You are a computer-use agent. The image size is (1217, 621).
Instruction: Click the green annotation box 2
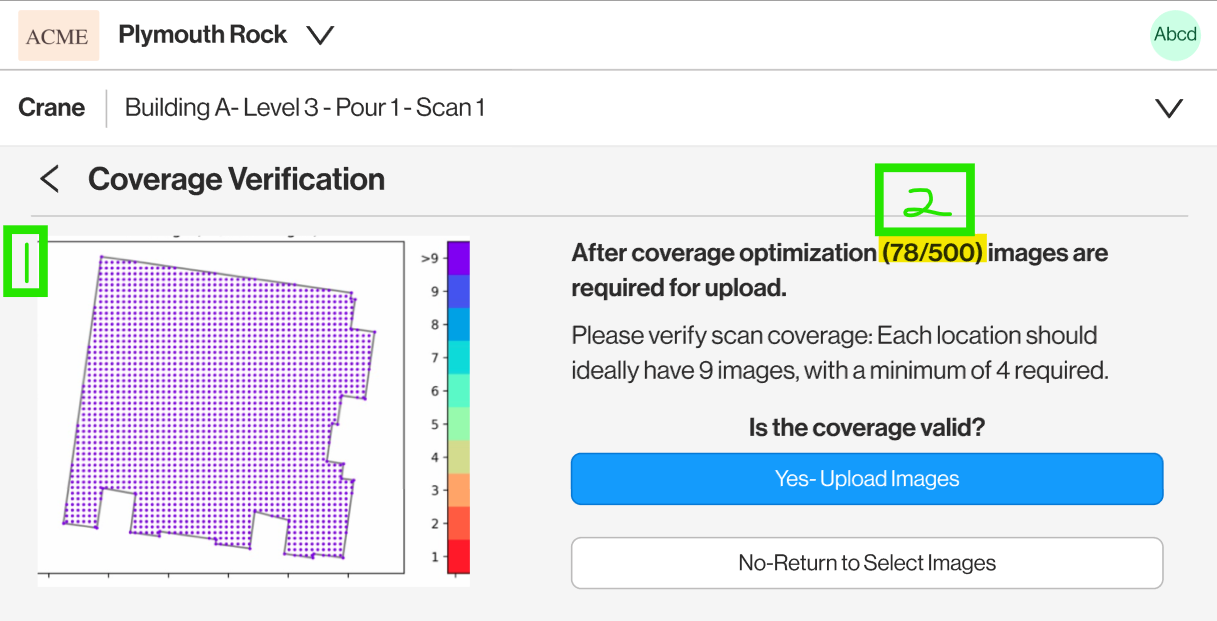(x=924, y=201)
